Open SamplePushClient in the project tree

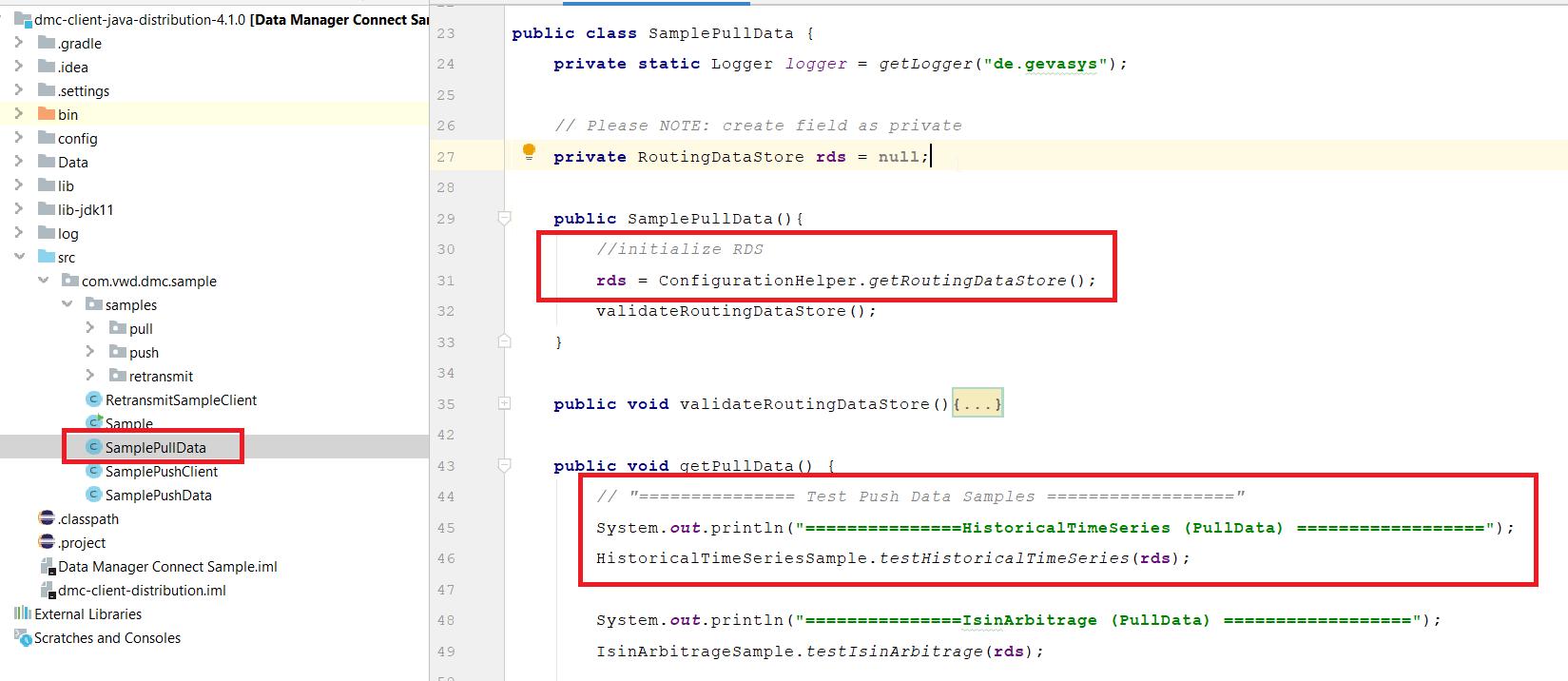click(161, 471)
